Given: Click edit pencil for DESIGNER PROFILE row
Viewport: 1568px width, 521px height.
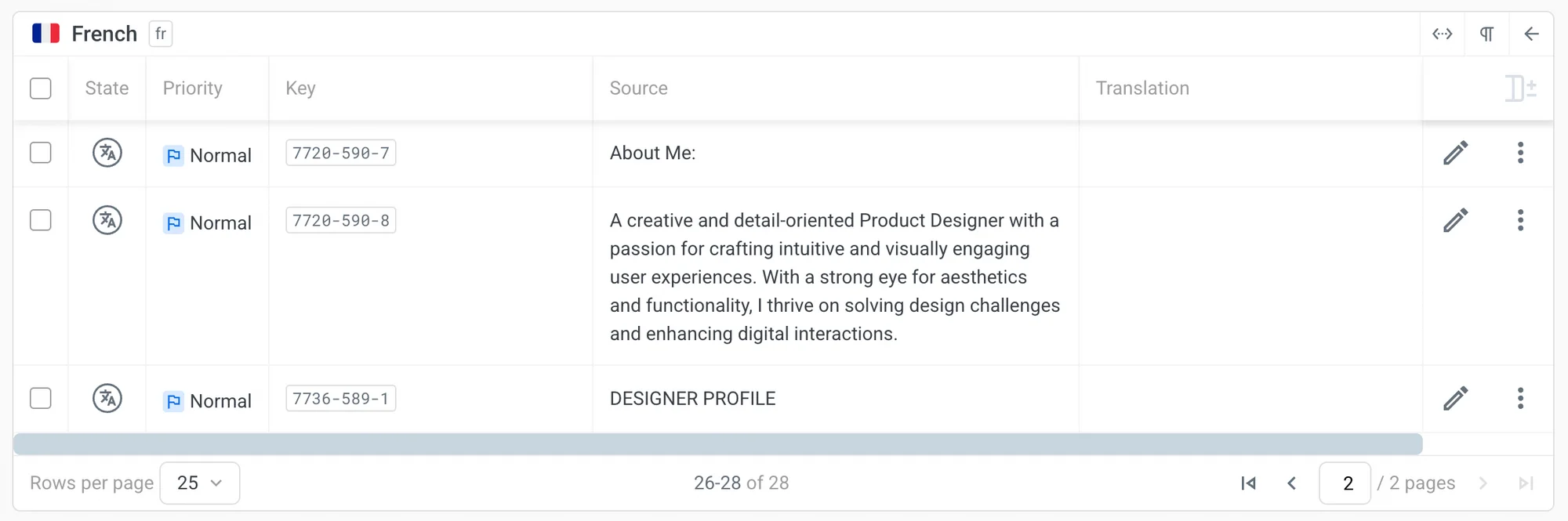Looking at the screenshot, I should pos(1455,399).
